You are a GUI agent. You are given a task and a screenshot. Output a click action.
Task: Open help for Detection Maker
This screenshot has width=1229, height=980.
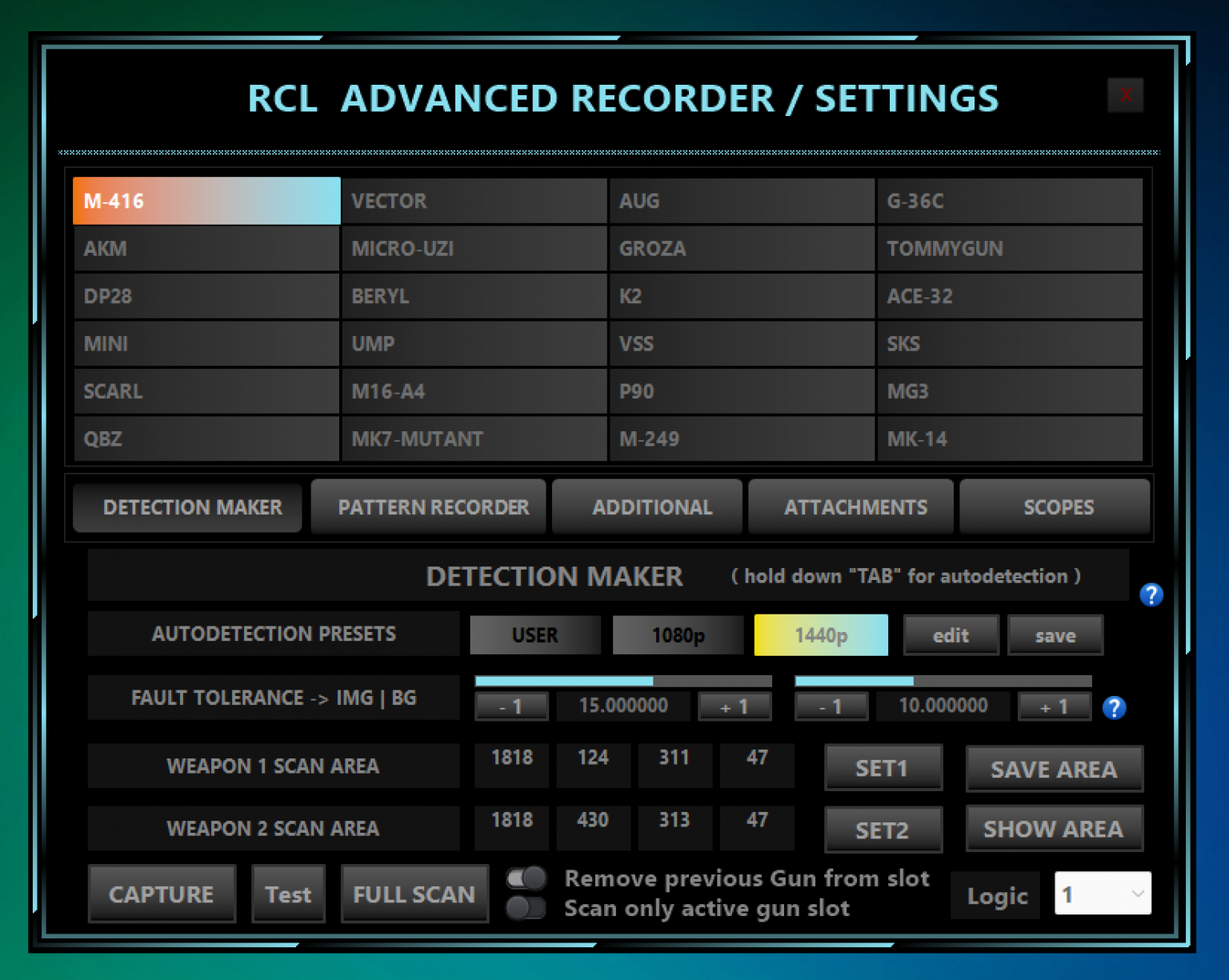(1151, 596)
